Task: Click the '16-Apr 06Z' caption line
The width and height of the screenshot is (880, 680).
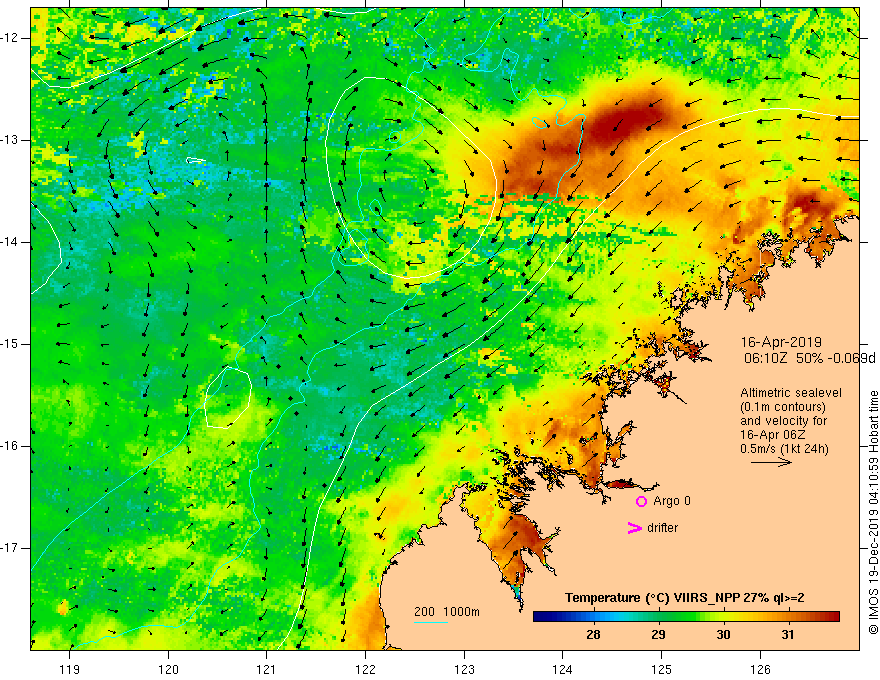Action: point(775,435)
